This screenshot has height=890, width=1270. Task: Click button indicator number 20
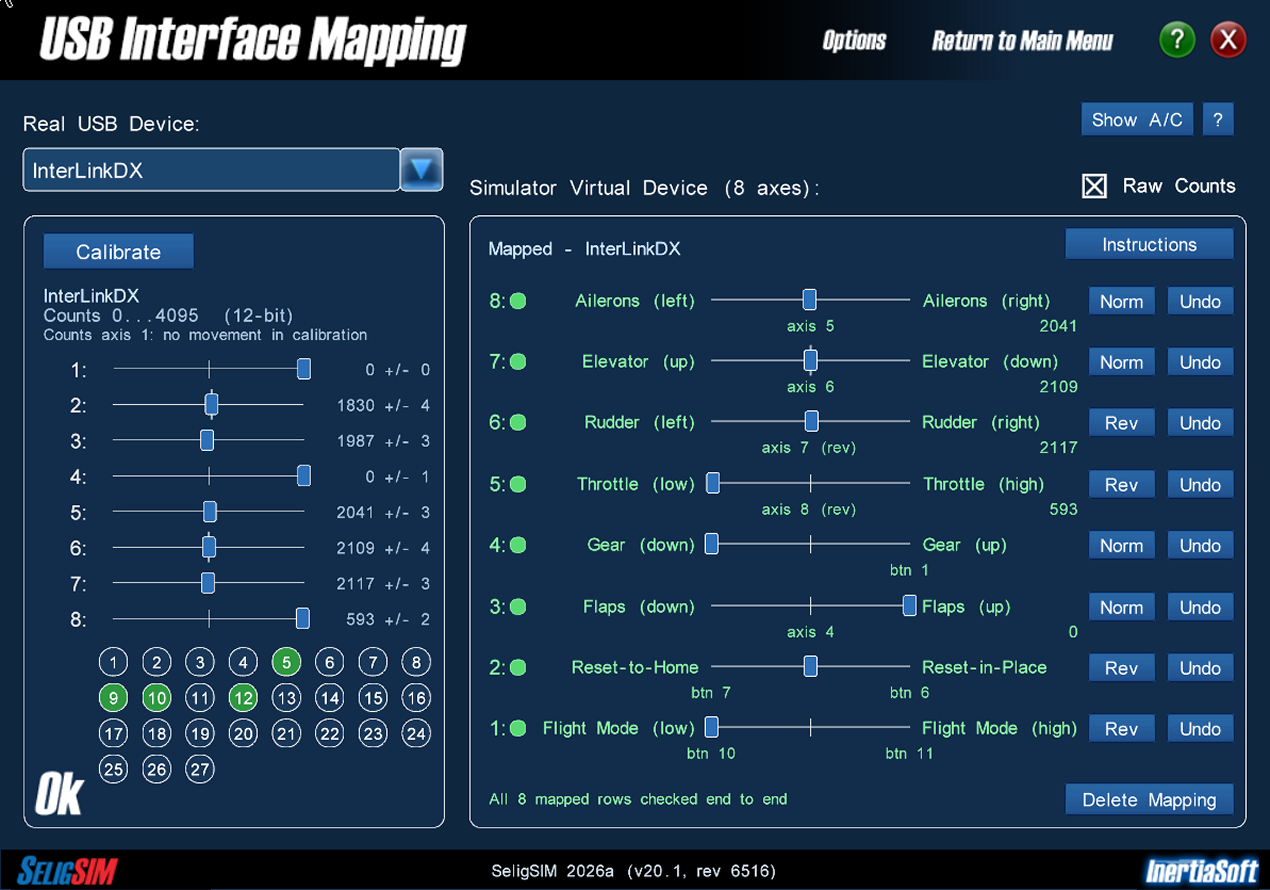point(243,734)
